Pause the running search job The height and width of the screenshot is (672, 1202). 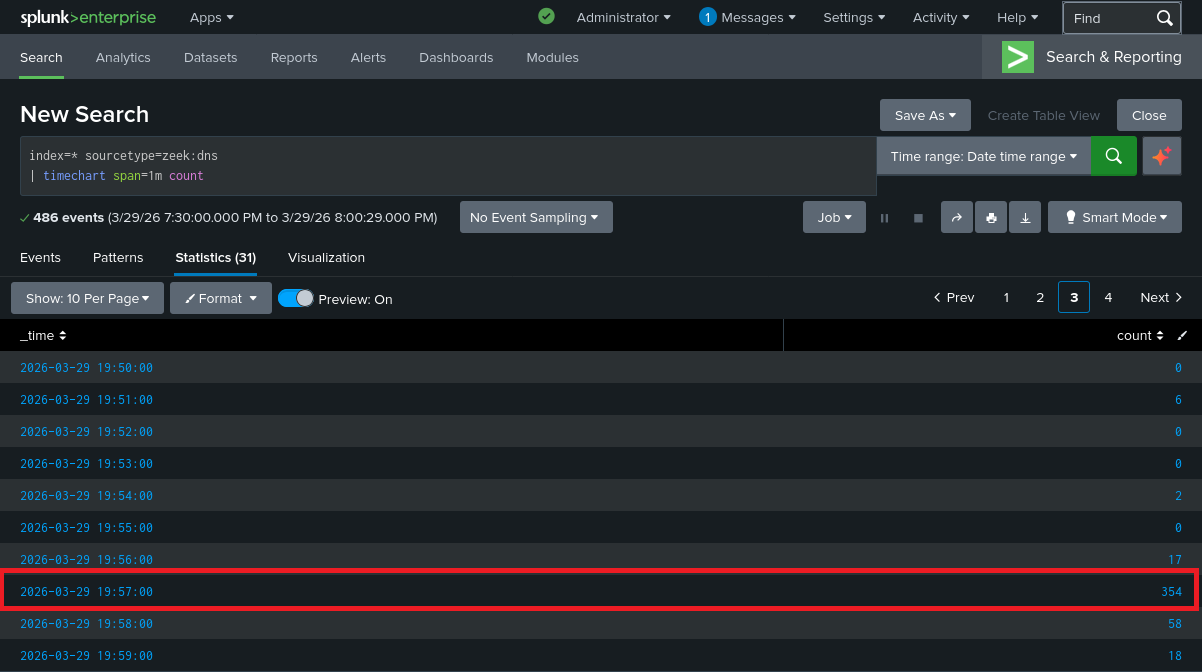pos(884,217)
